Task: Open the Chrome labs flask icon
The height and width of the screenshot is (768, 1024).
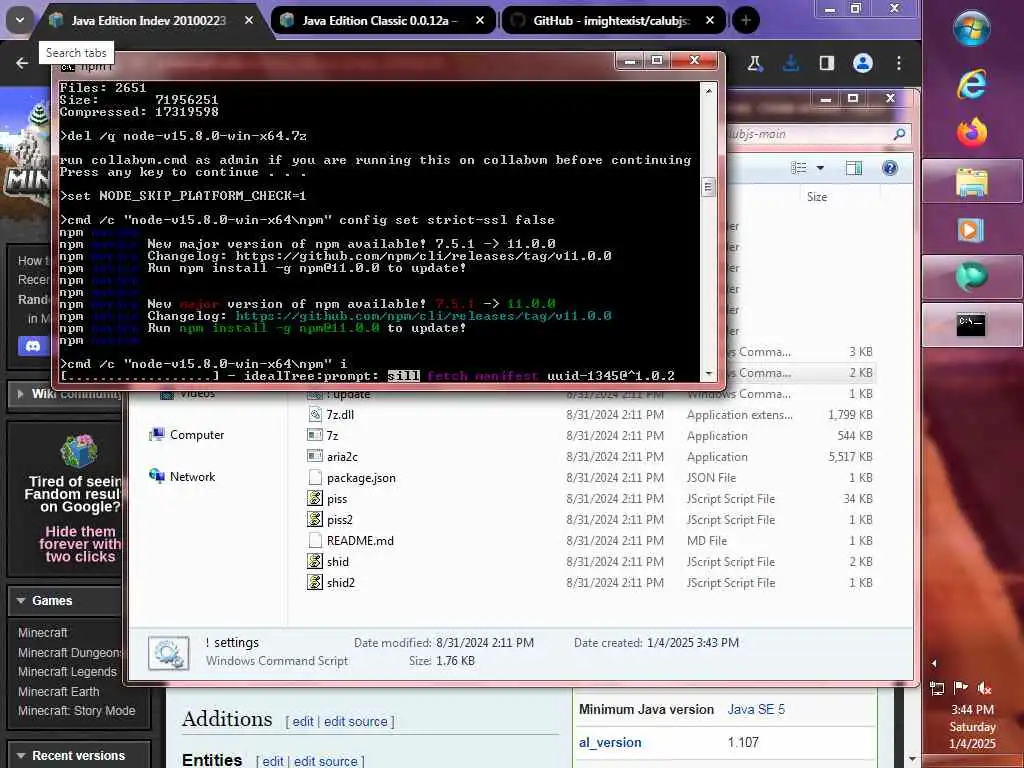Action: [x=755, y=63]
